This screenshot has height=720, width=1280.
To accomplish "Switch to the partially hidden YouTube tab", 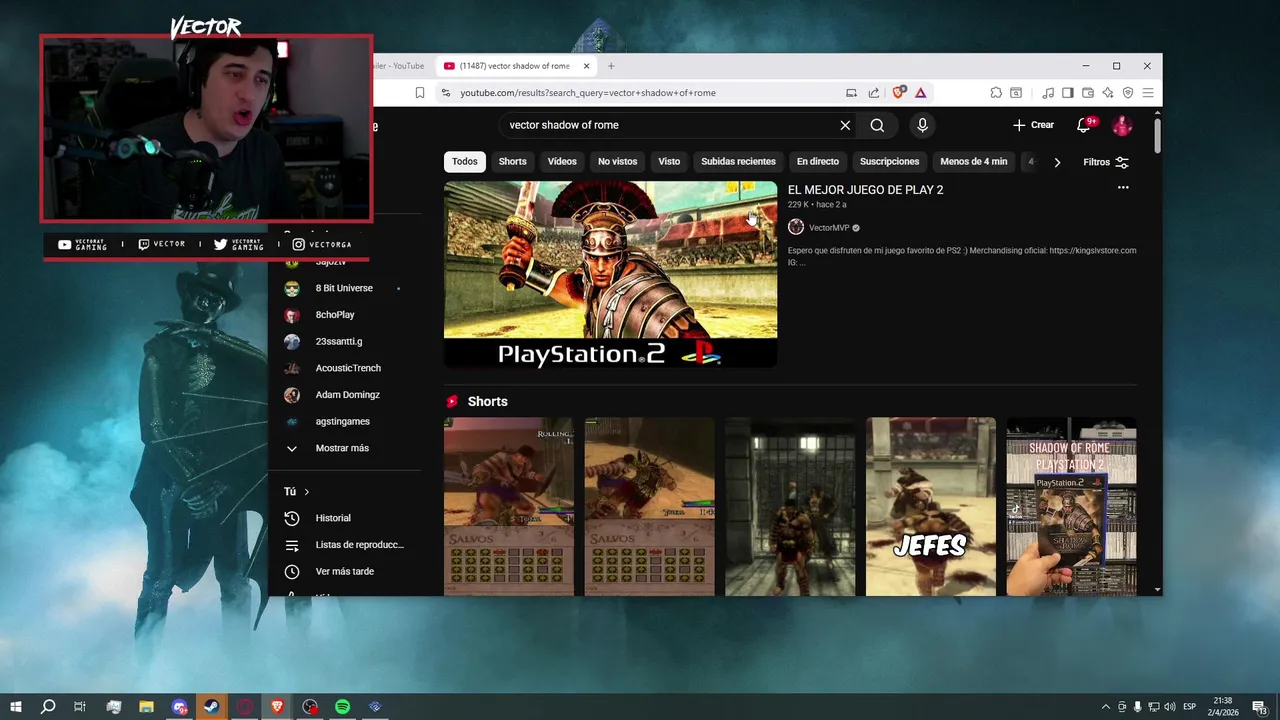I will coord(400,66).
